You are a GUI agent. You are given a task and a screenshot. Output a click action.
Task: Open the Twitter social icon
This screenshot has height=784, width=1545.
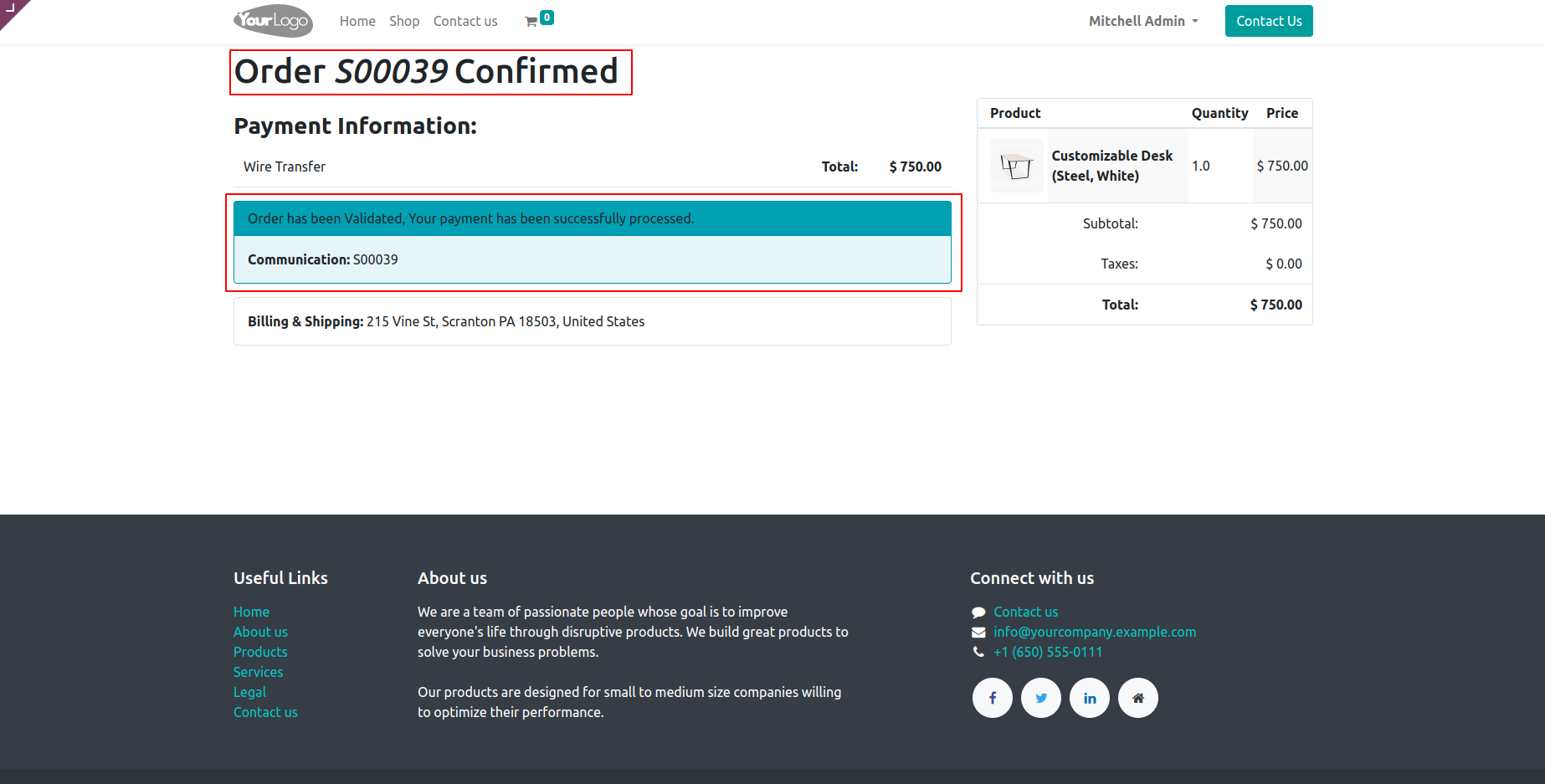1041,698
